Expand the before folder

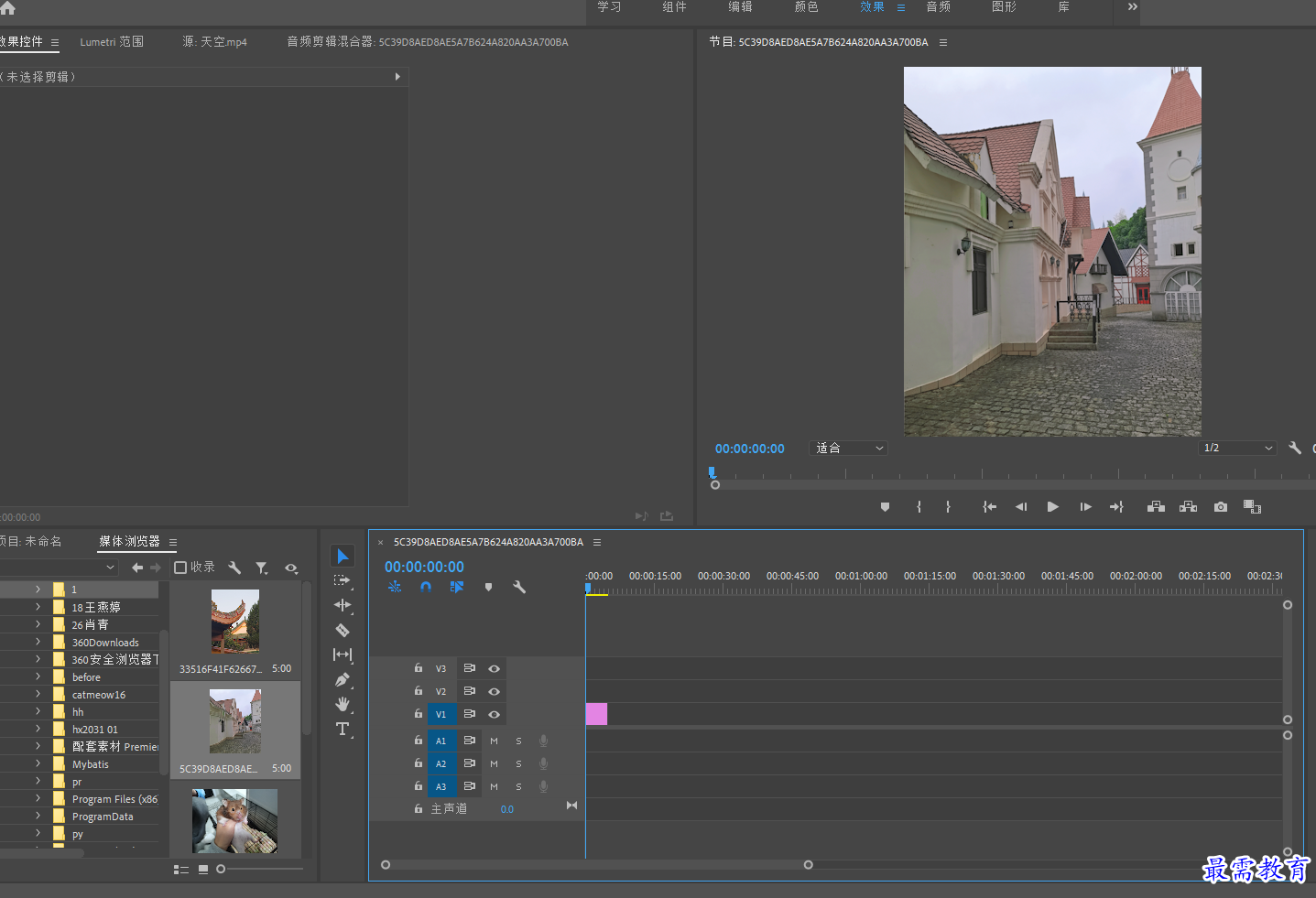click(x=38, y=676)
